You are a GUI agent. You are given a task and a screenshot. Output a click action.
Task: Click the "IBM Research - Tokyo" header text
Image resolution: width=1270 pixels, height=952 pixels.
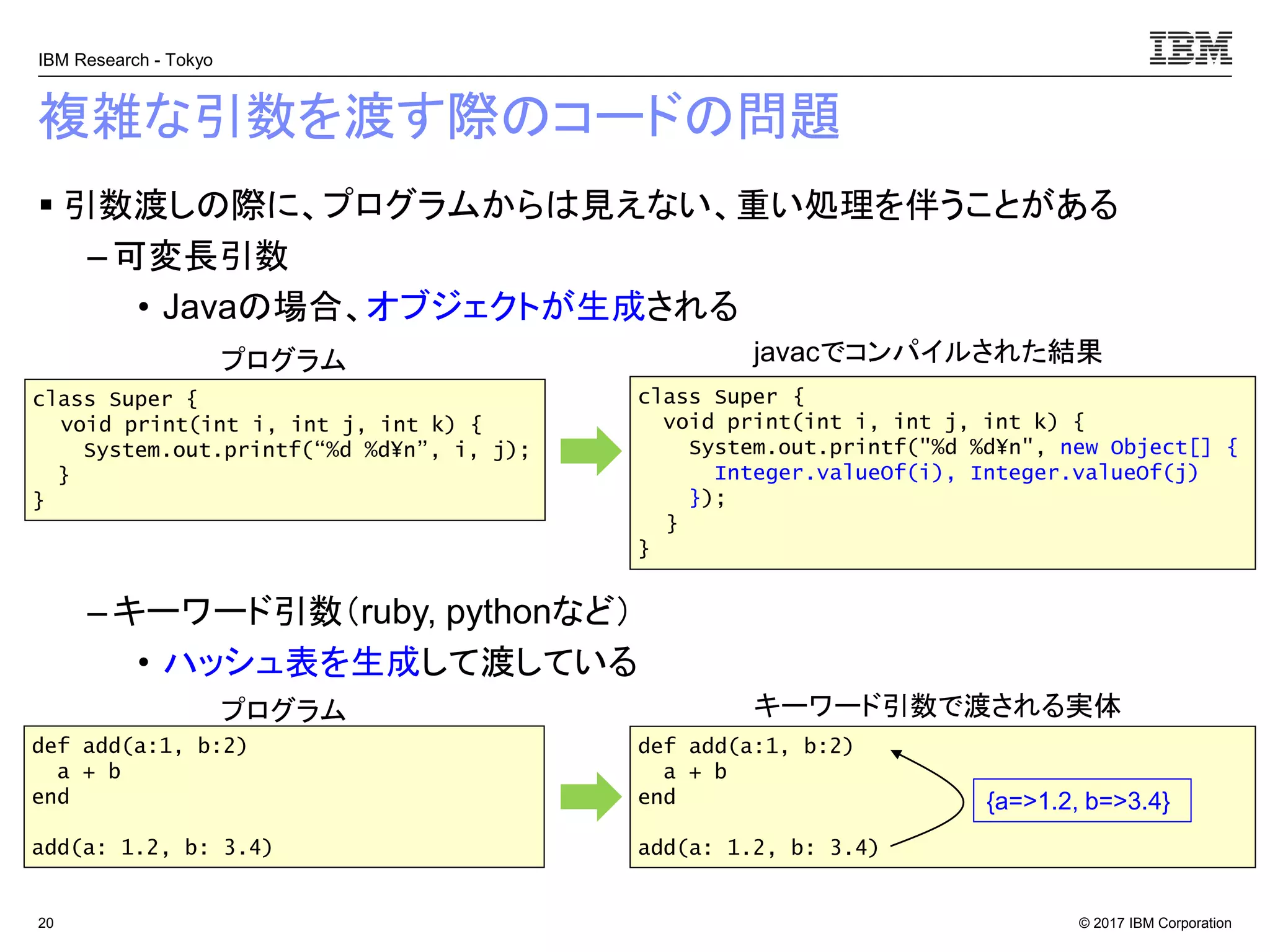pos(125,60)
